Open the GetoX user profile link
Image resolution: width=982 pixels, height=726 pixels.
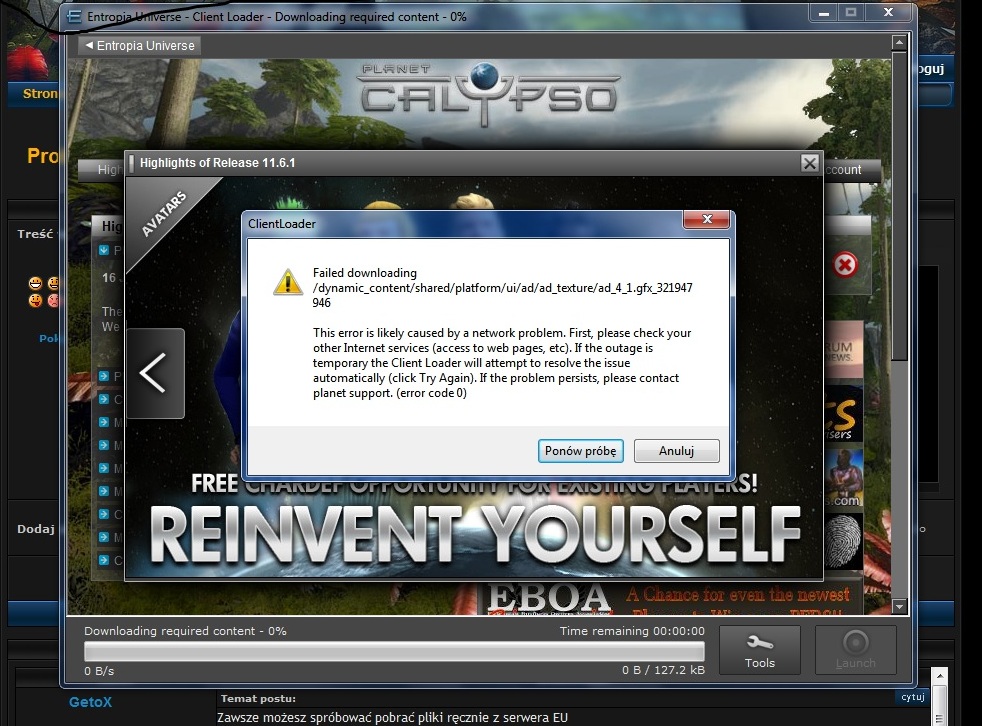(x=90, y=703)
